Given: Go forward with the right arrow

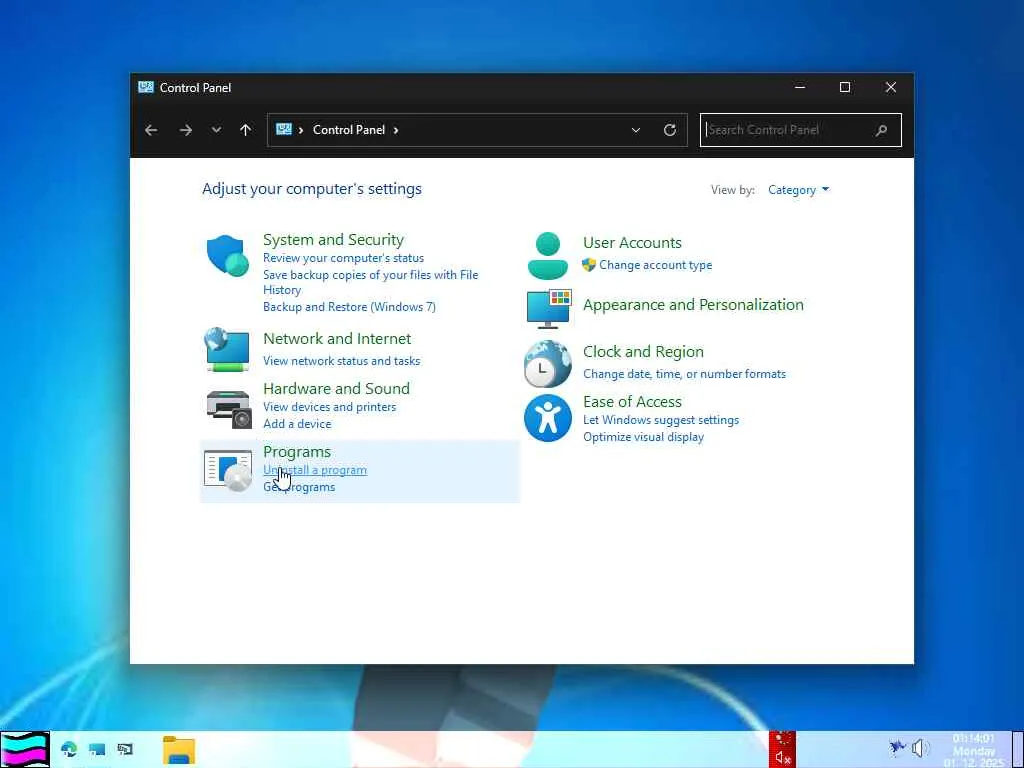Looking at the screenshot, I should [186, 130].
